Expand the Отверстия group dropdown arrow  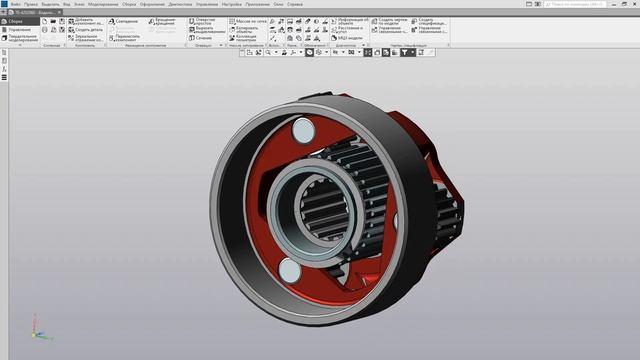221,45
